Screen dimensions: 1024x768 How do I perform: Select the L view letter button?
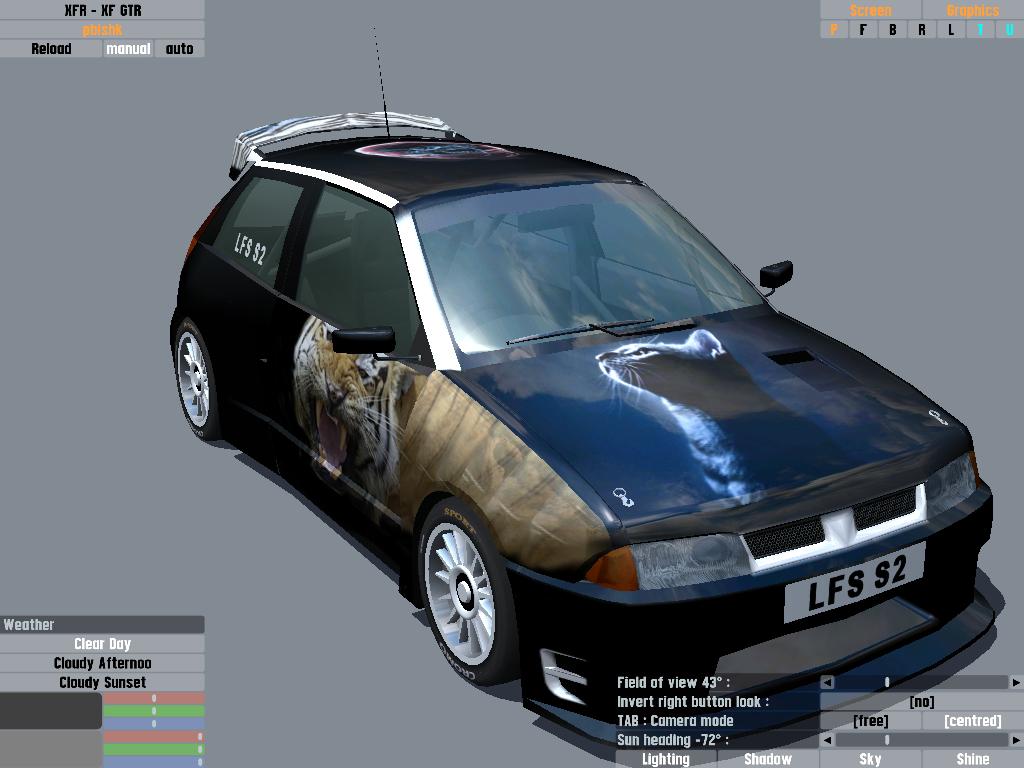pos(952,29)
